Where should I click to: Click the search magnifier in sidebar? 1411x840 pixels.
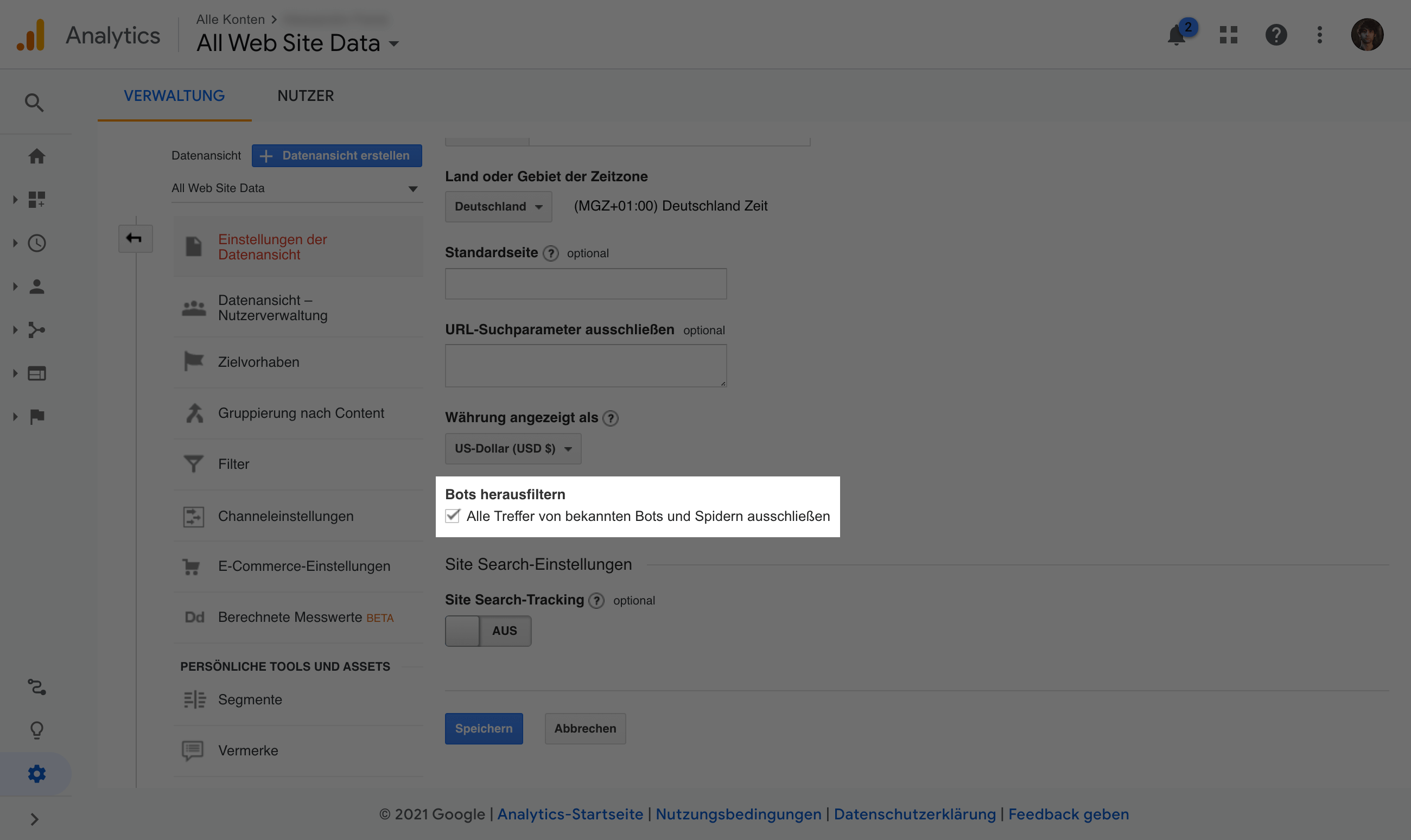point(35,103)
